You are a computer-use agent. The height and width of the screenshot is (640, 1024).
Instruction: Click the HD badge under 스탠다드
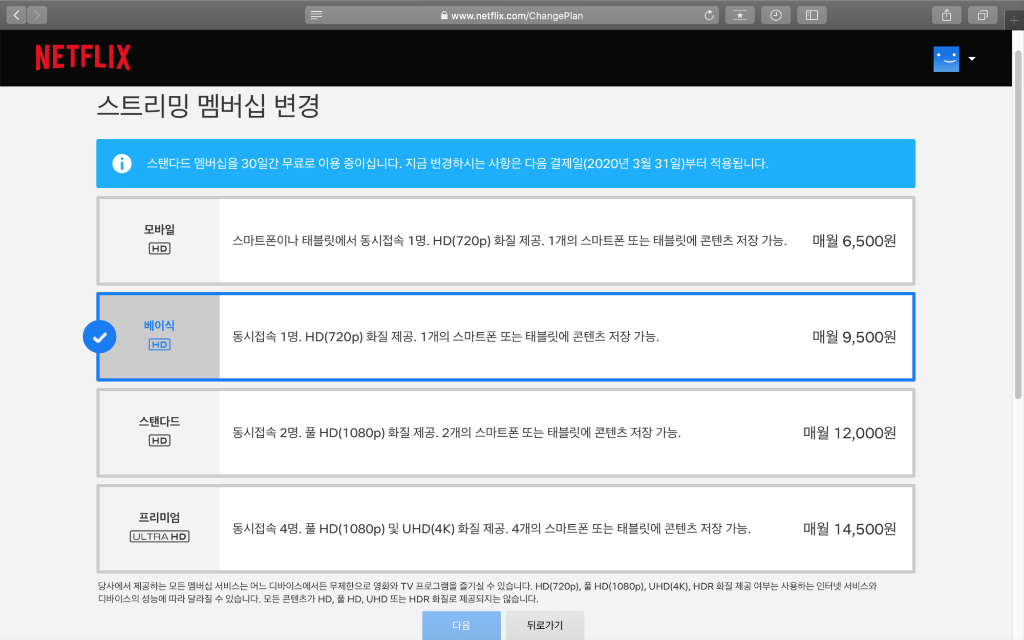(159, 440)
